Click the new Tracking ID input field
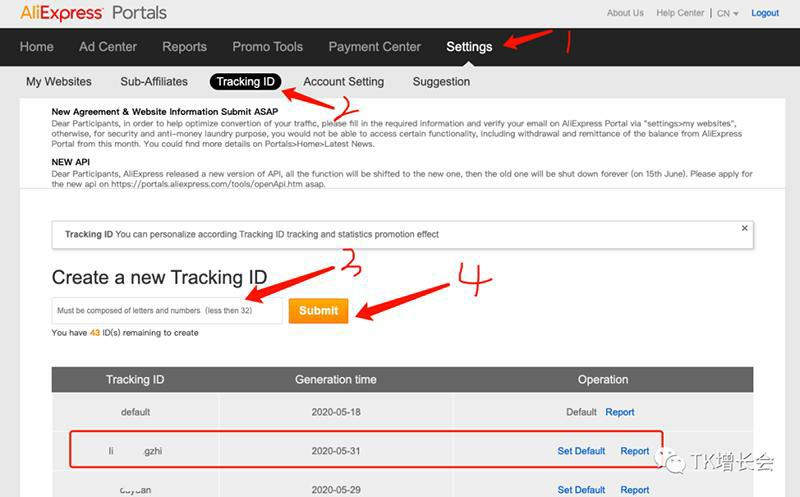 (x=167, y=310)
